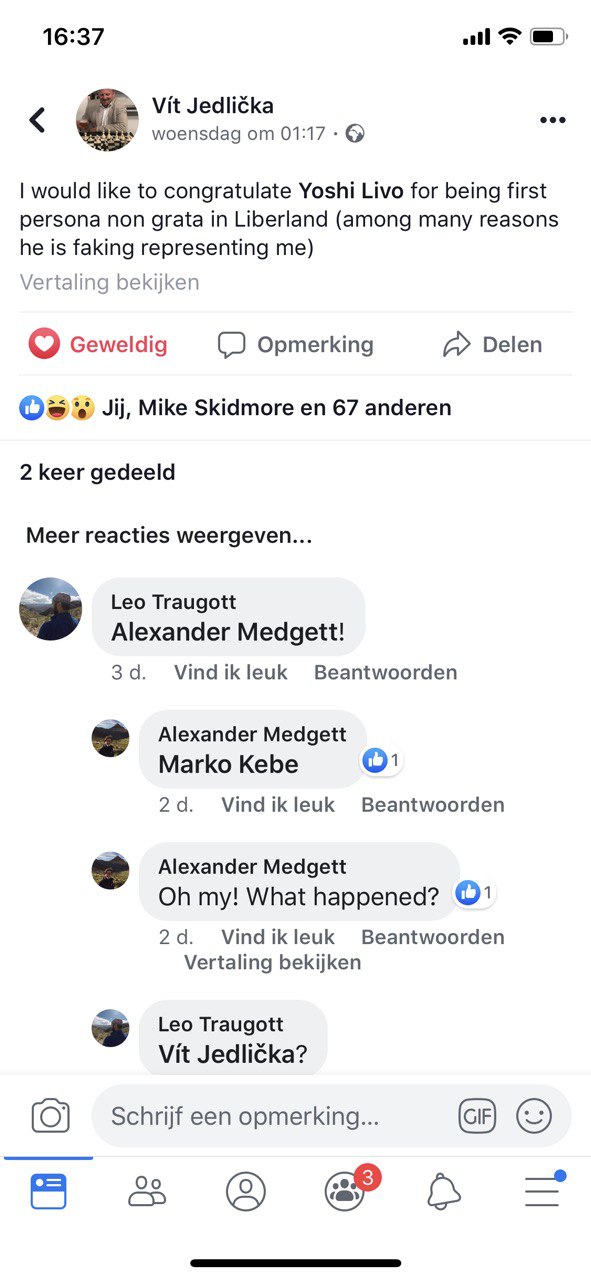Show translation under post text
This screenshot has height=1280, width=591.
click(110, 282)
